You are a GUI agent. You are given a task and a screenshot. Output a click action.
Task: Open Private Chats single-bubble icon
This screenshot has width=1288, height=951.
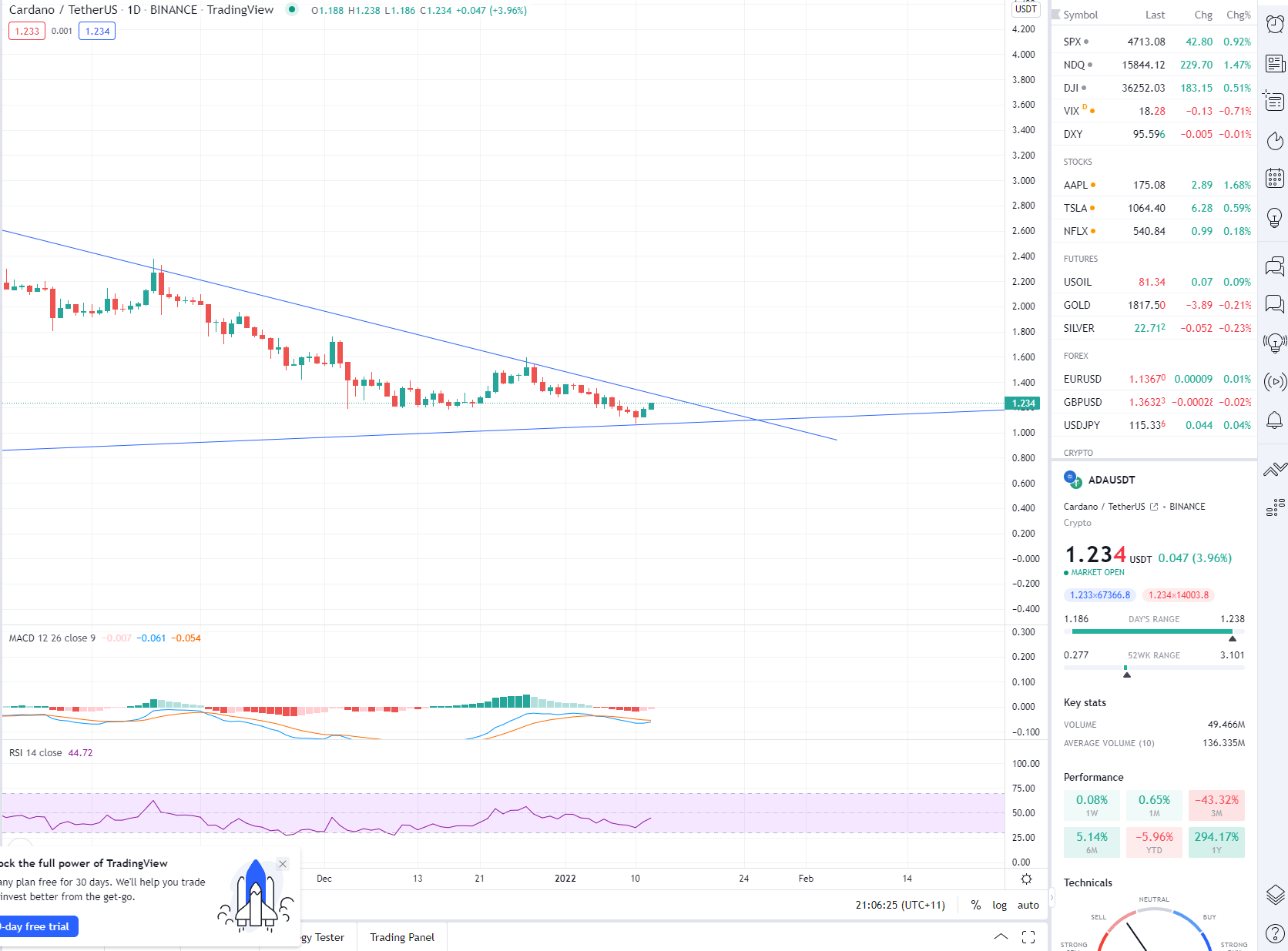point(1275,304)
